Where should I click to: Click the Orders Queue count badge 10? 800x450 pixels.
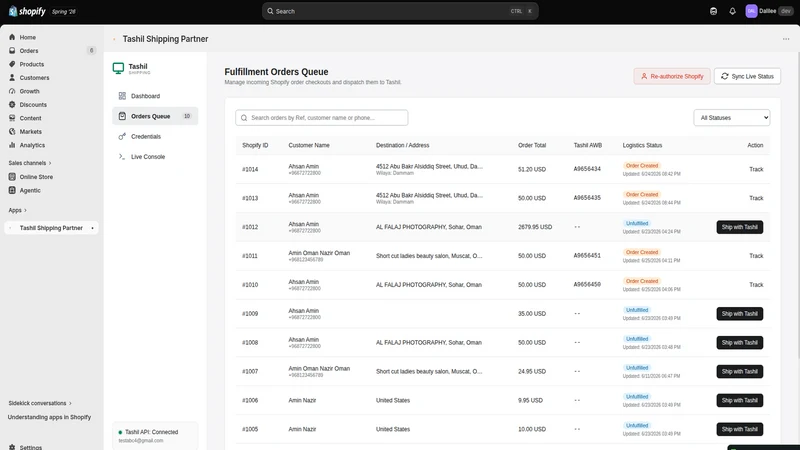(187, 116)
